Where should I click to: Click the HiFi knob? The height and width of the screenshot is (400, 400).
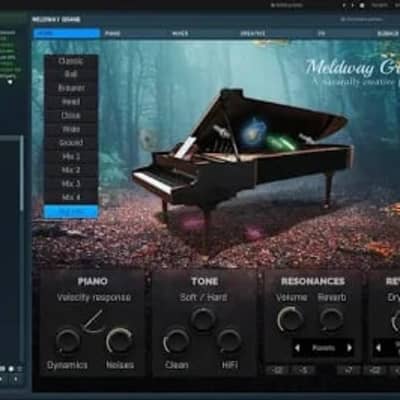point(229,341)
